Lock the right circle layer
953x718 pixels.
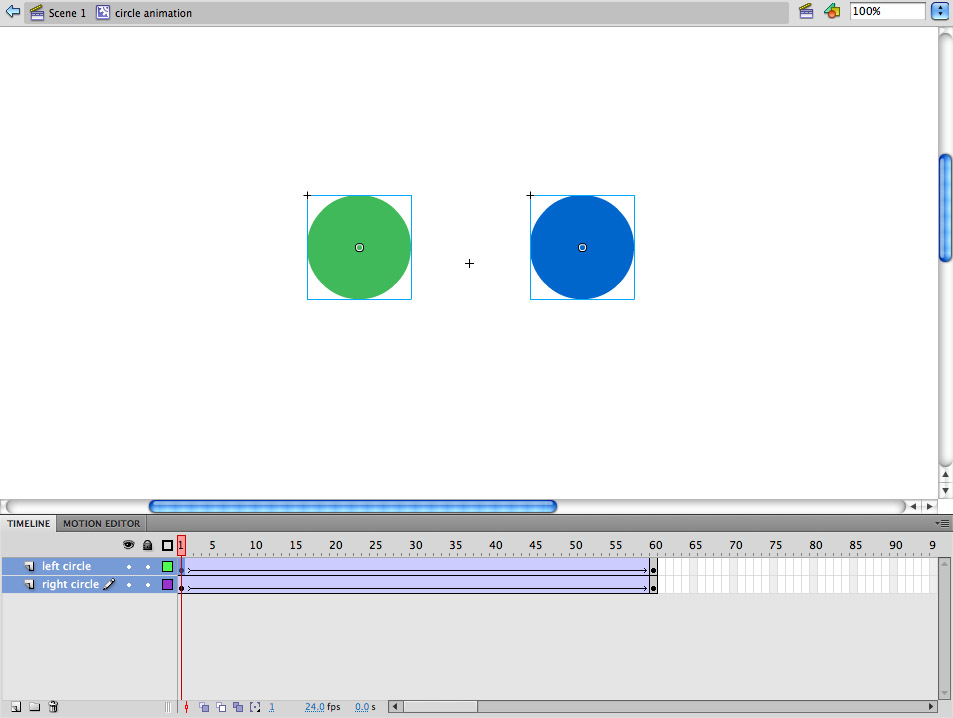(147, 584)
